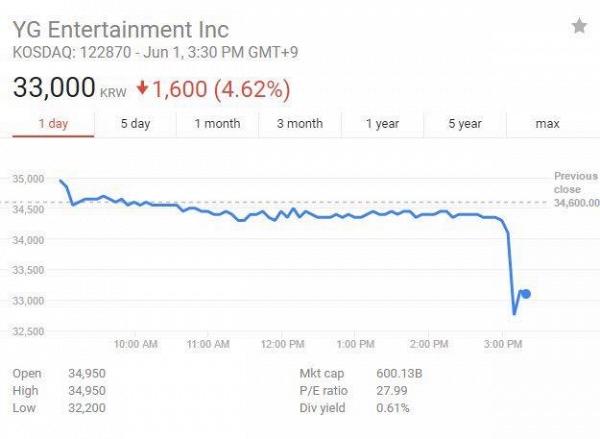Viewport: 600px width, 439px height.
Task: Click the blue current-price dot on the chart
Action: pyautogui.click(x=526, y=293)
